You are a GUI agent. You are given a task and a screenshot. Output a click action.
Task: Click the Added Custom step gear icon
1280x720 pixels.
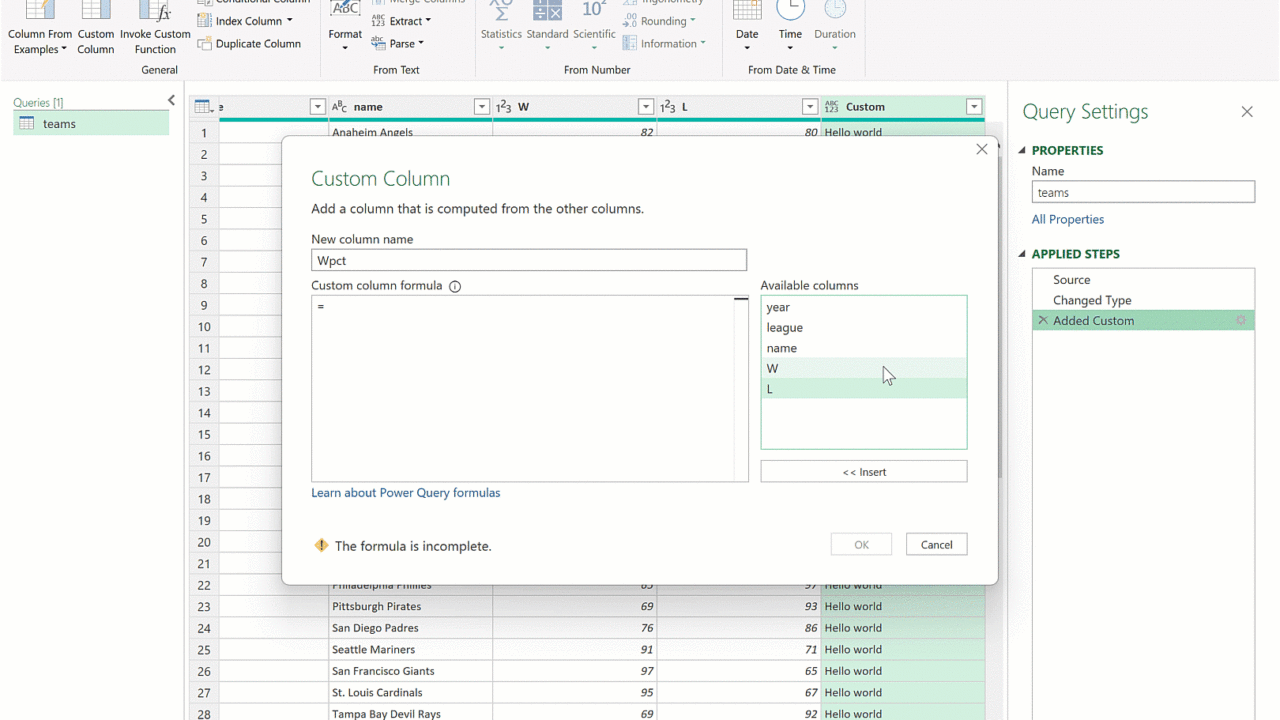pos(1241,321)
